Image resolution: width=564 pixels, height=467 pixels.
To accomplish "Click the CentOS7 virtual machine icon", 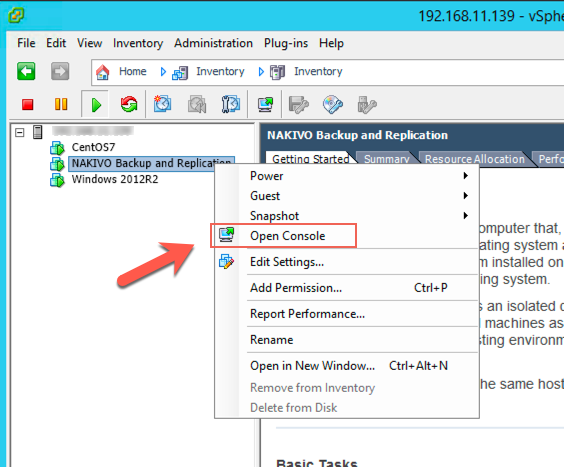I will point(57,148).
